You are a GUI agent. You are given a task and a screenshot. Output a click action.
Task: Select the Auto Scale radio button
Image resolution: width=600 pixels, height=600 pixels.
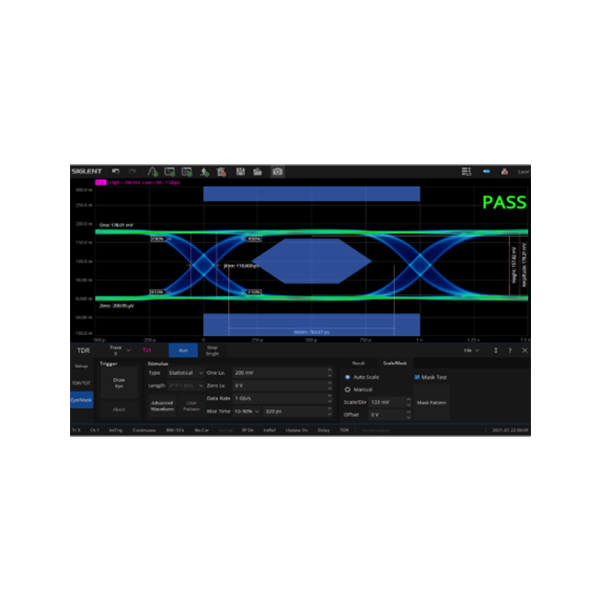(x=347, y=377)
